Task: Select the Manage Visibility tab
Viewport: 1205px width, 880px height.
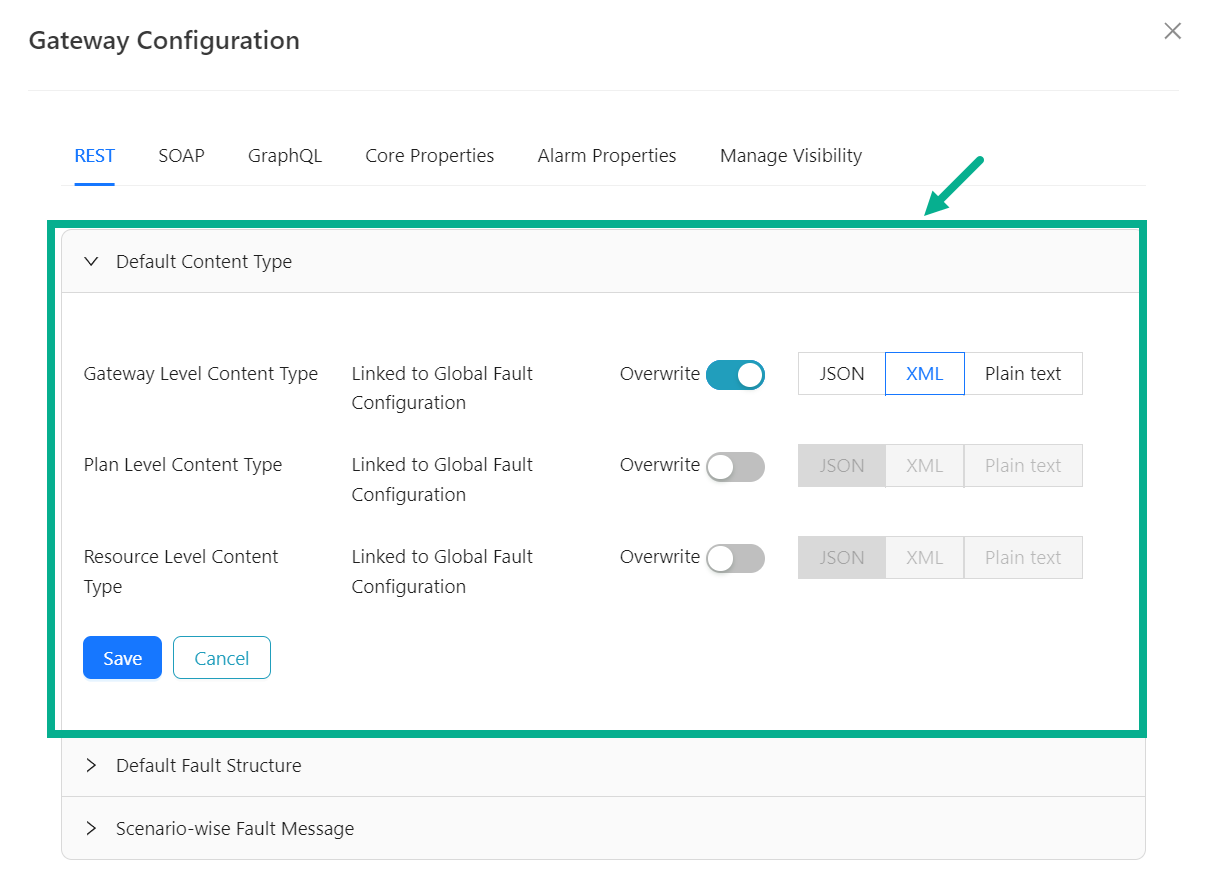Action: (790, 156)
